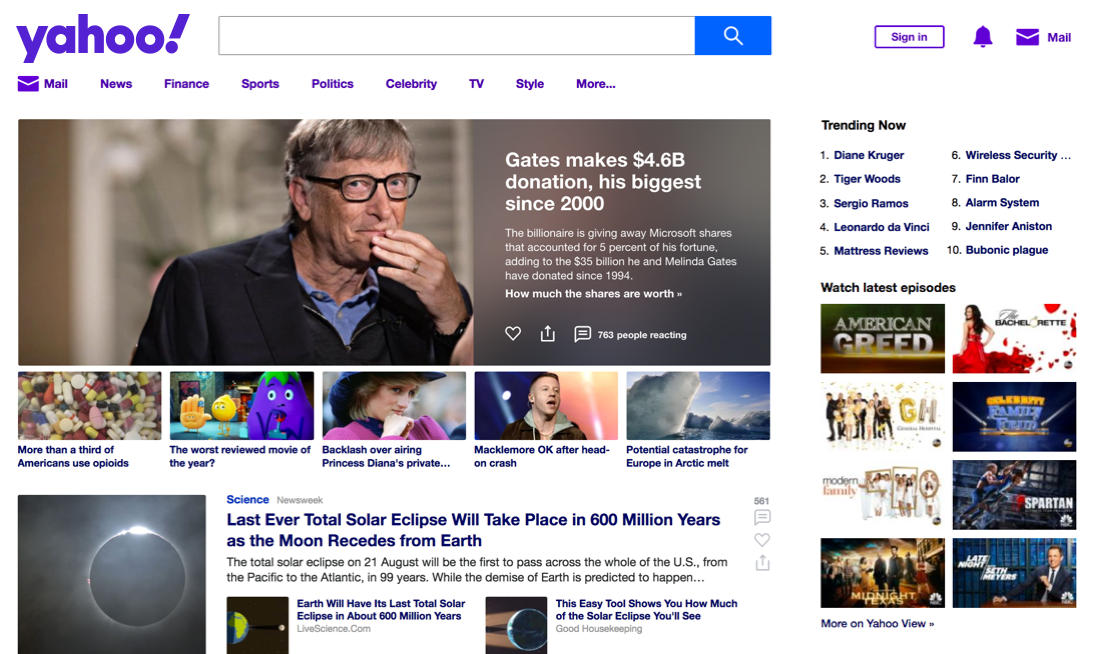Select trending topic Mattress Reviews
The height and width of the screenshot is (654, 1094).
tap(881, 251)
